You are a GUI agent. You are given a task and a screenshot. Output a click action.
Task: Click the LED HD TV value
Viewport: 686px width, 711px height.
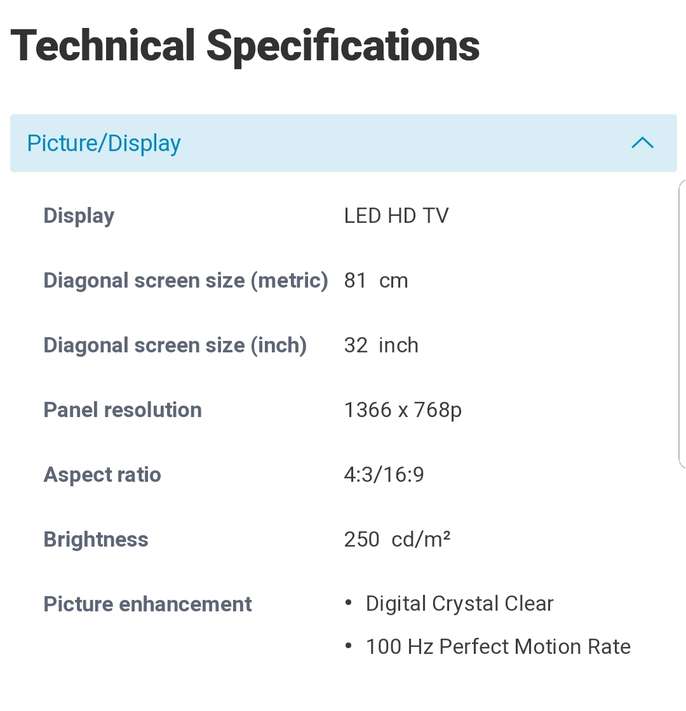(396, 216)
